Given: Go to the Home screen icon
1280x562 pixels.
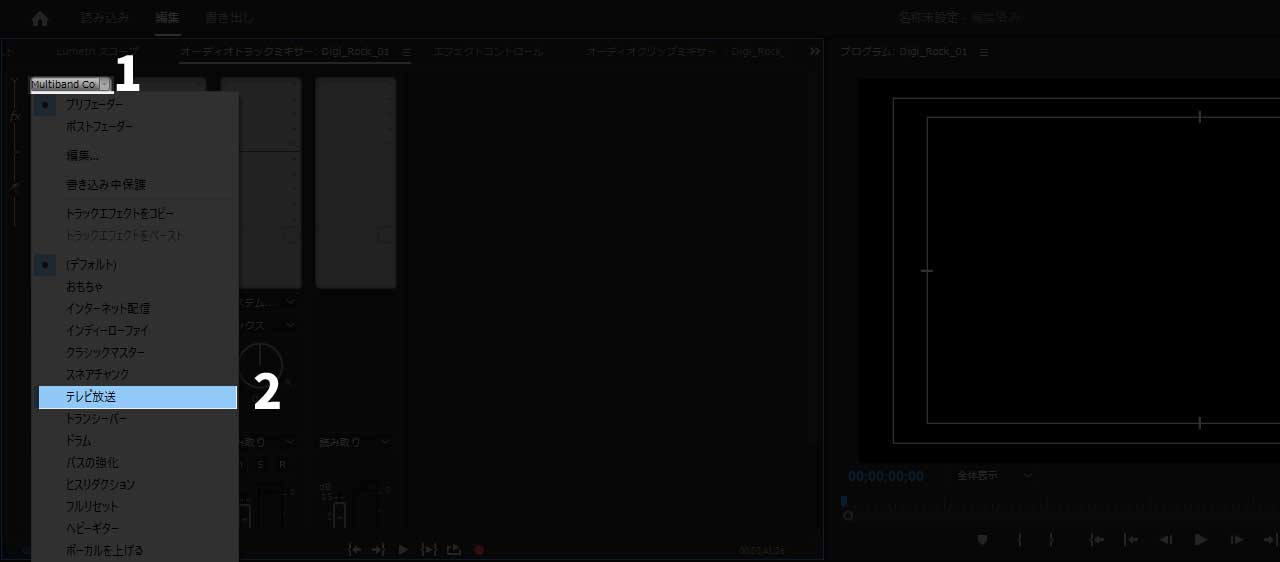Looking at the screenshot, I should 40,18.
